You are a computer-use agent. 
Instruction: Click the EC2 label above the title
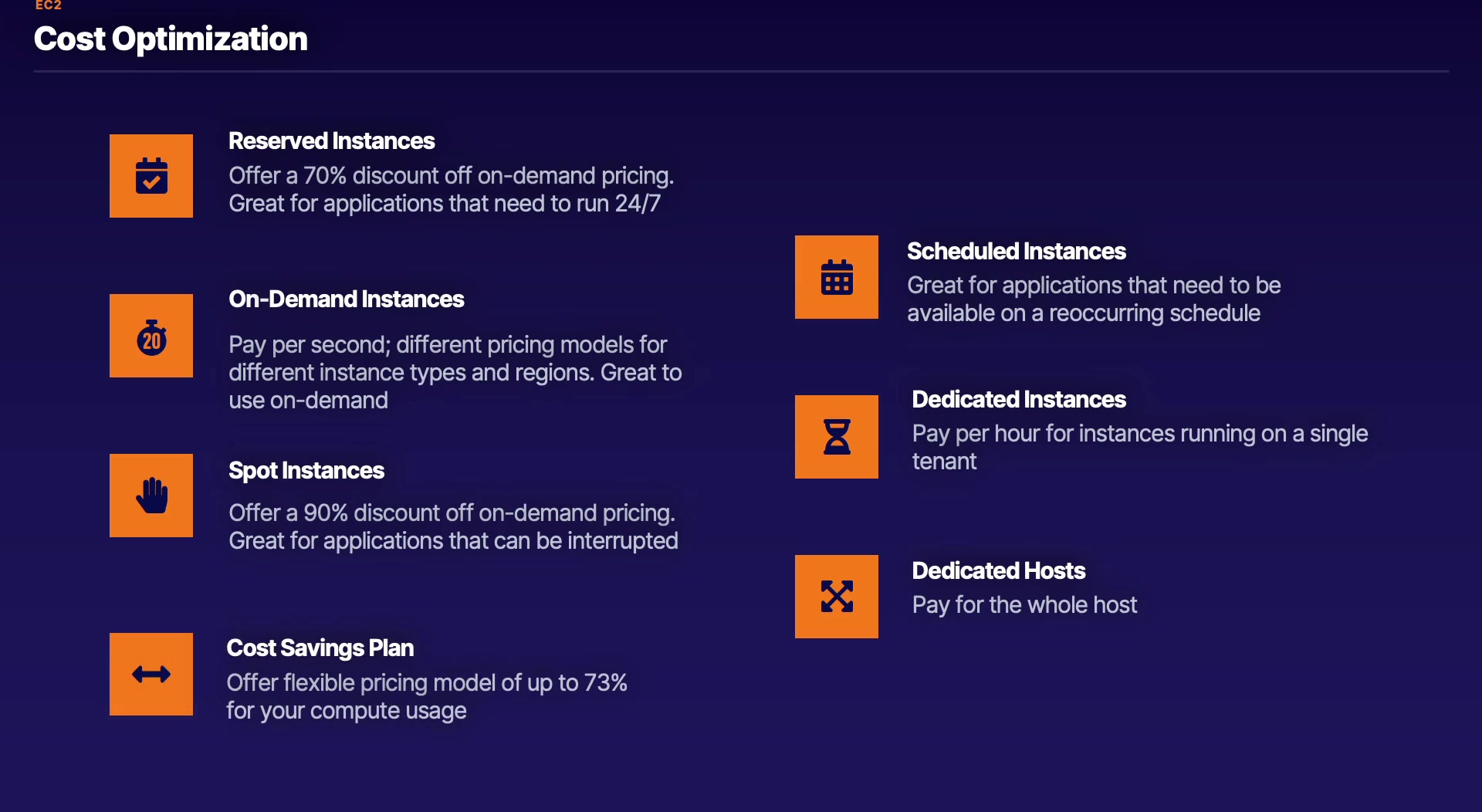tap(48, 5)
